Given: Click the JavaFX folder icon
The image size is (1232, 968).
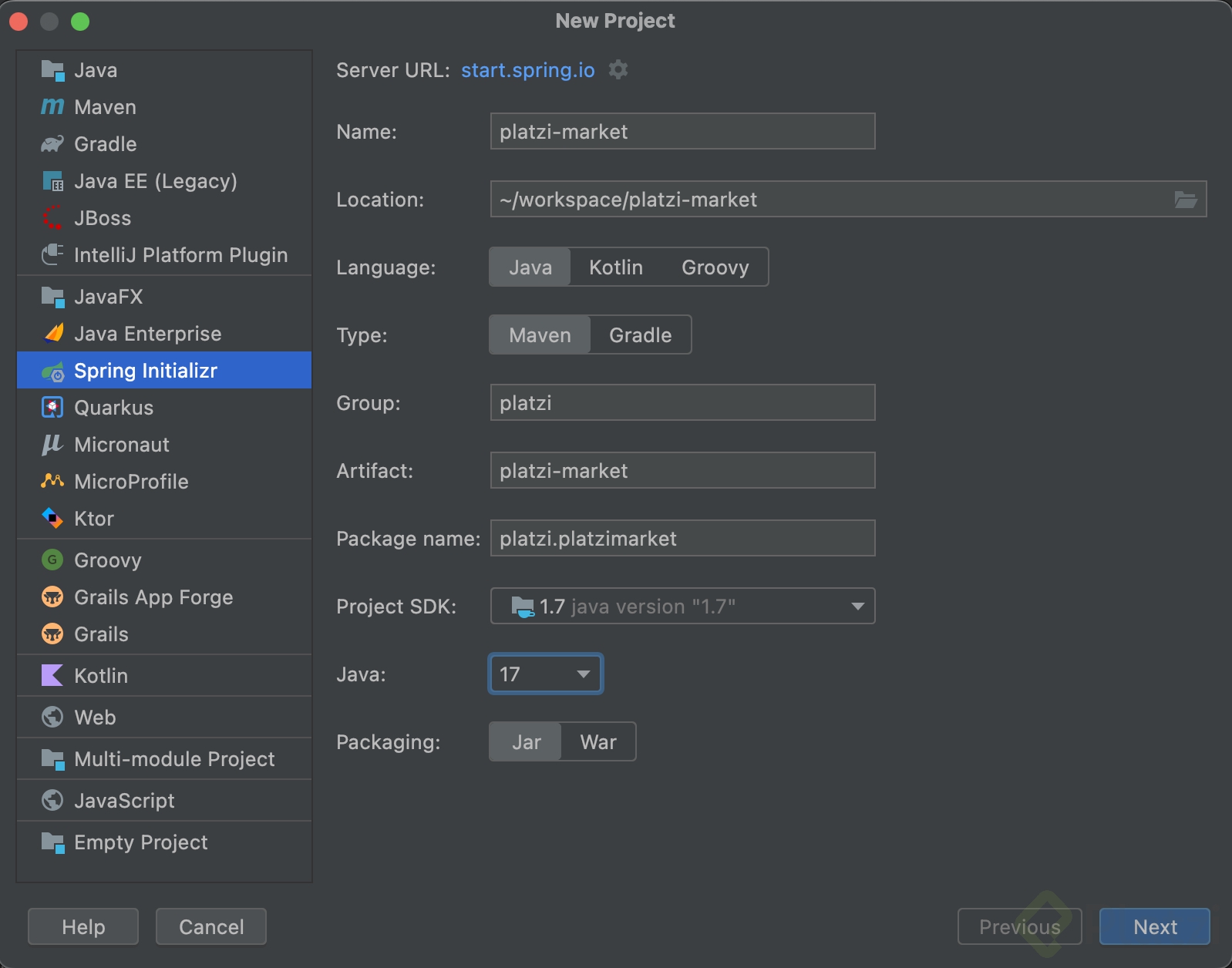Looking at the screenshot, I should coord(52,297).
